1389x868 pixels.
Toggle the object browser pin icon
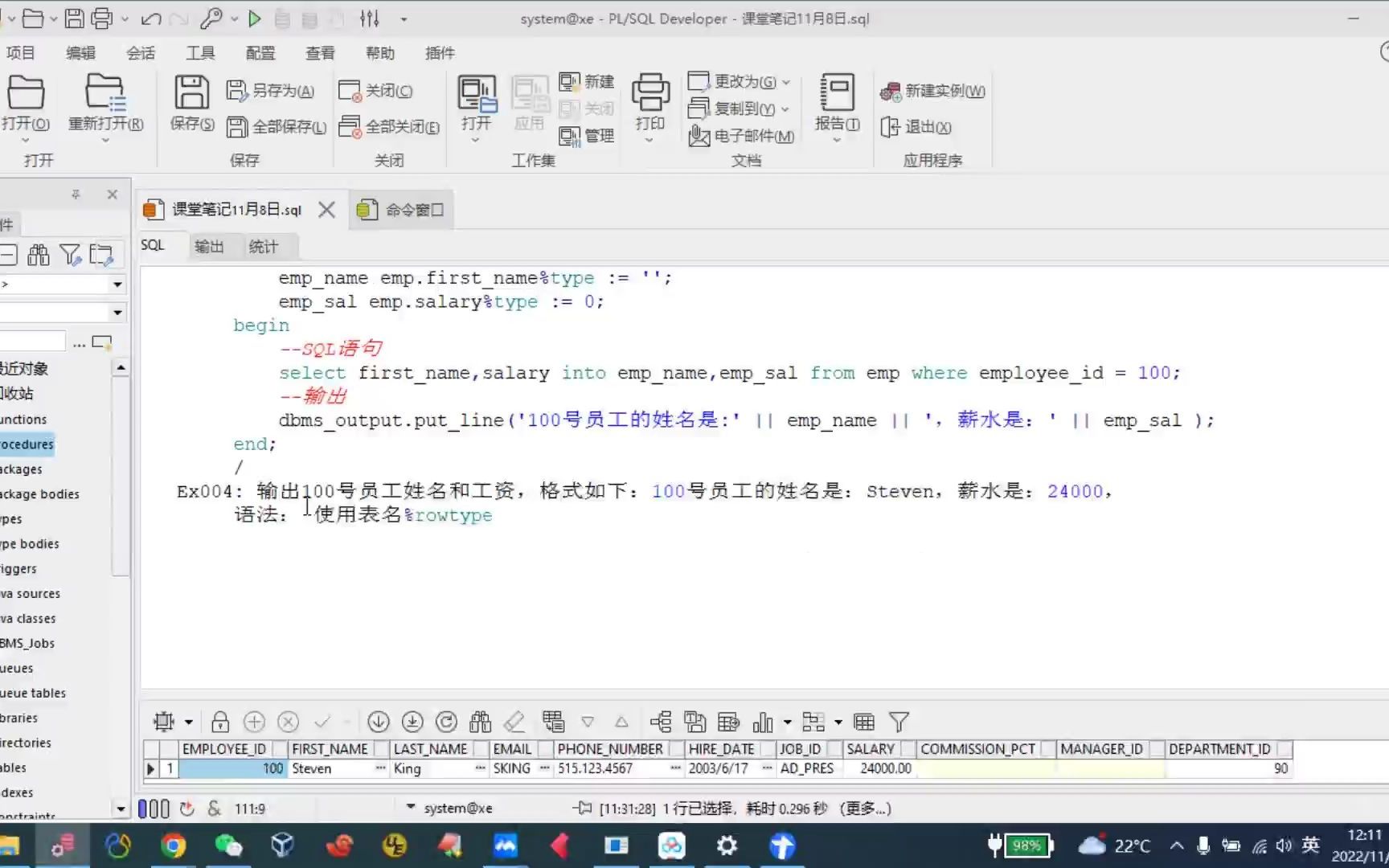pos(76,194)
